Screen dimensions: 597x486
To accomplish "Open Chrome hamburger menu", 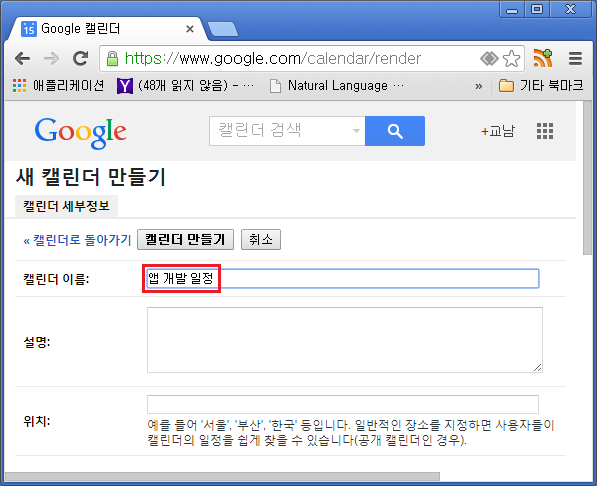I will 575,58.
